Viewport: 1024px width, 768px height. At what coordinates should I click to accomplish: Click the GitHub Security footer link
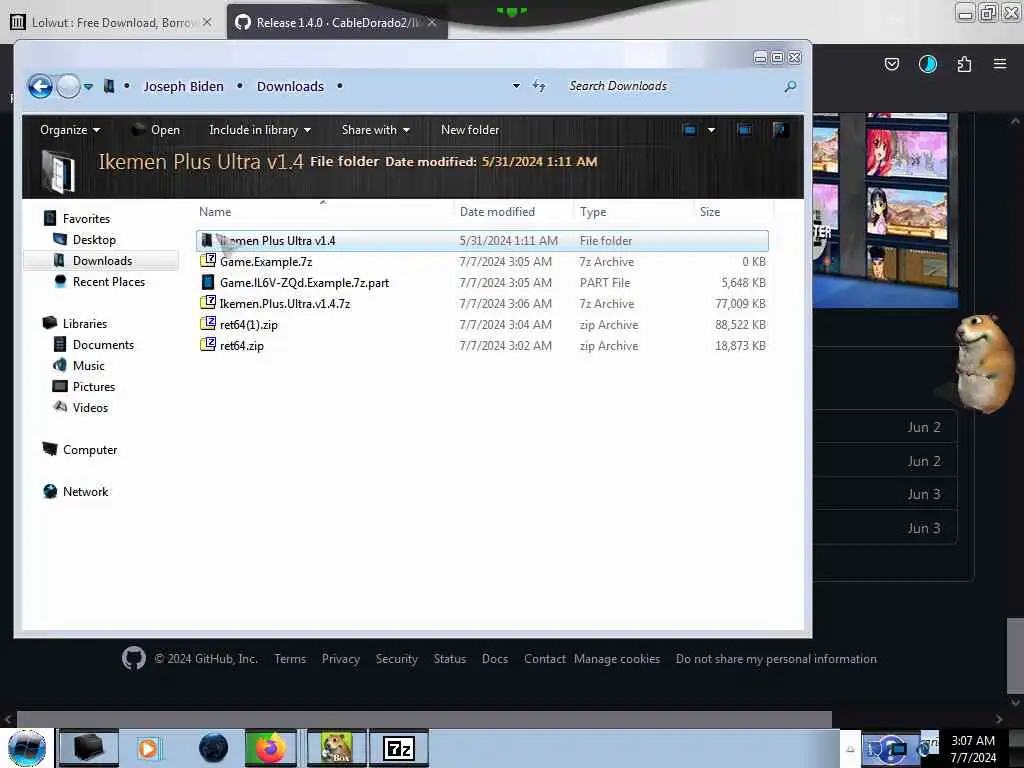pyautogui.click(x=396, y=659)
